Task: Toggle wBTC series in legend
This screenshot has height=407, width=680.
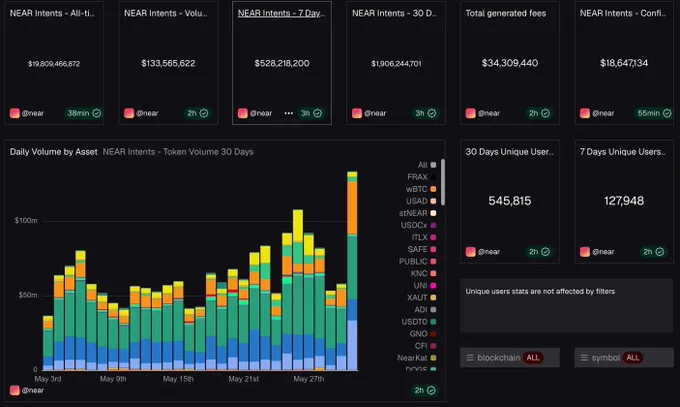Action: coord(421,189)
